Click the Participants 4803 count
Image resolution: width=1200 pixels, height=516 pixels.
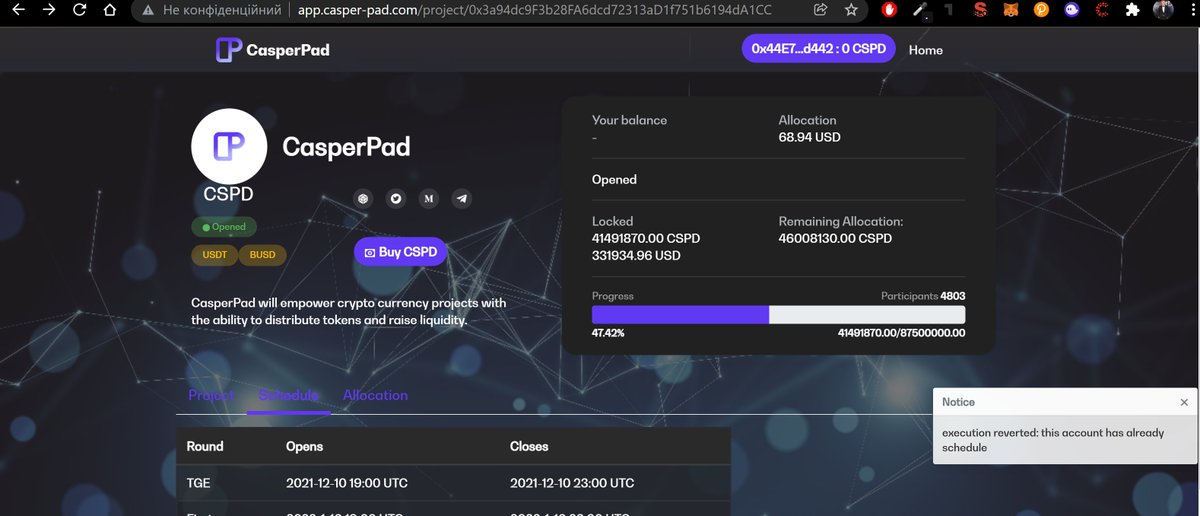[922, 296]
